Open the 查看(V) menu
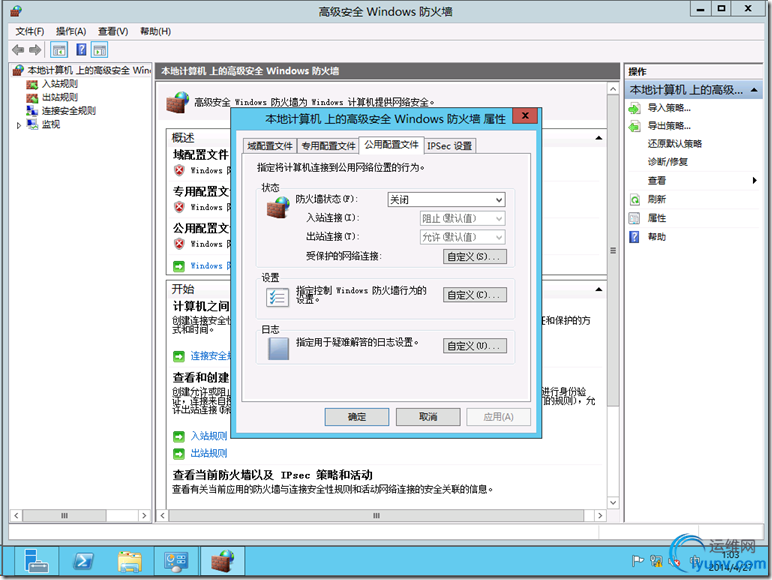The image size is (772, 580). coord(113,32)
